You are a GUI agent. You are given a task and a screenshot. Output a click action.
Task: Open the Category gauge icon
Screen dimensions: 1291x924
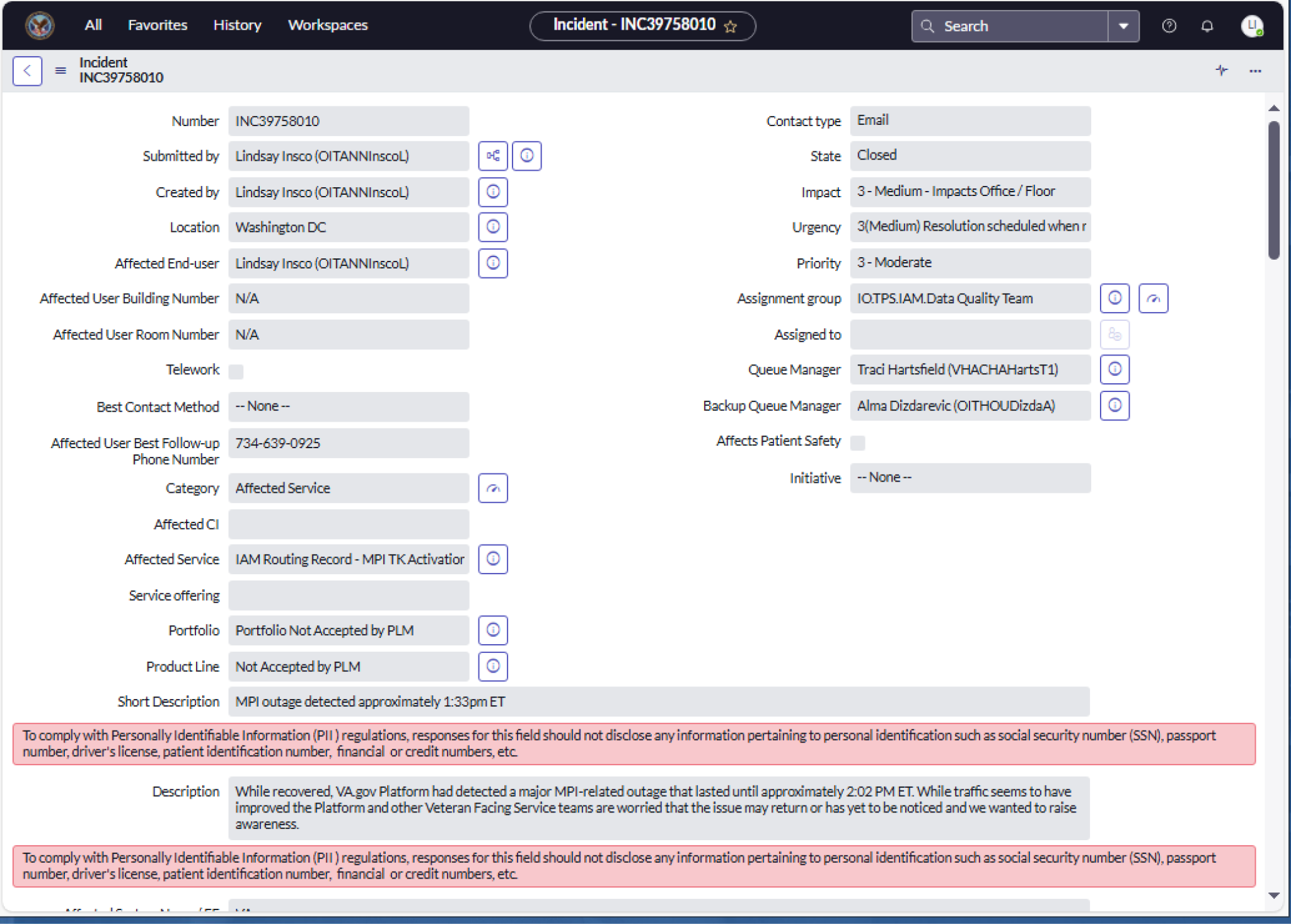pyautogui.click(x=492, y=488)
